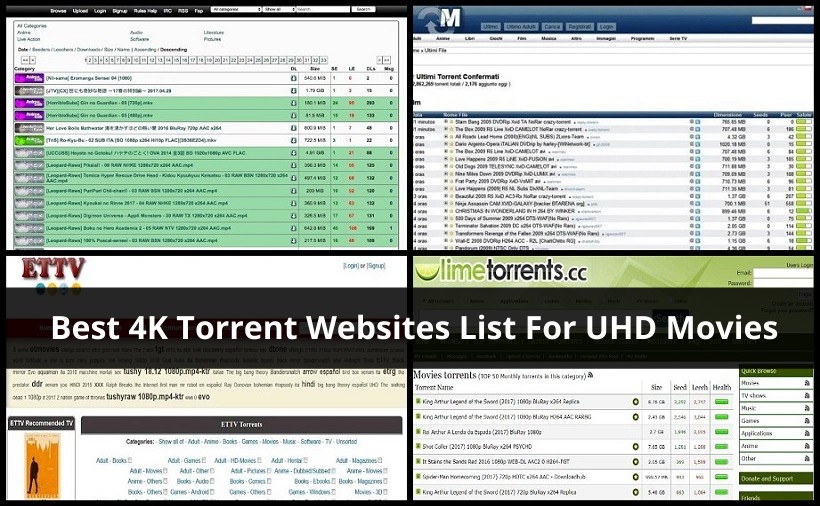
Task: Verified icon on Shot Caller 2017 row
Action: (635, 447)
